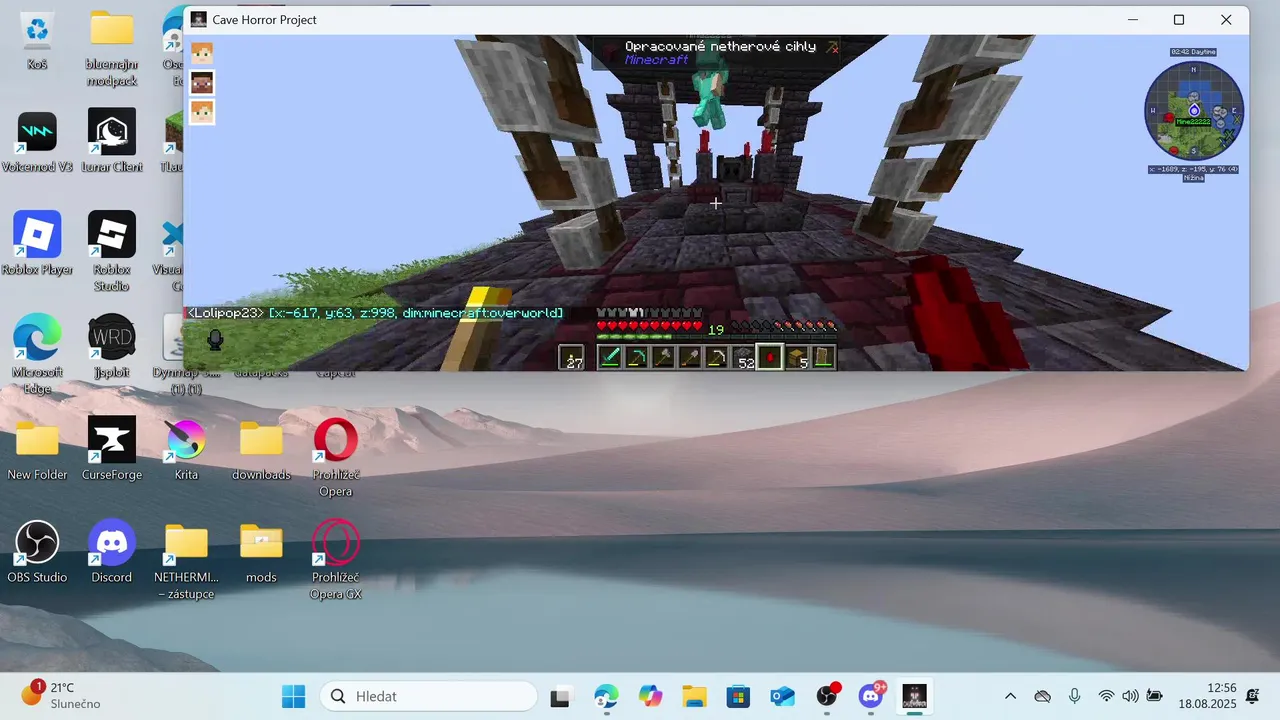
Task: Open the Prohlížeč Opera shortcut
Action: tap(336, 457)
